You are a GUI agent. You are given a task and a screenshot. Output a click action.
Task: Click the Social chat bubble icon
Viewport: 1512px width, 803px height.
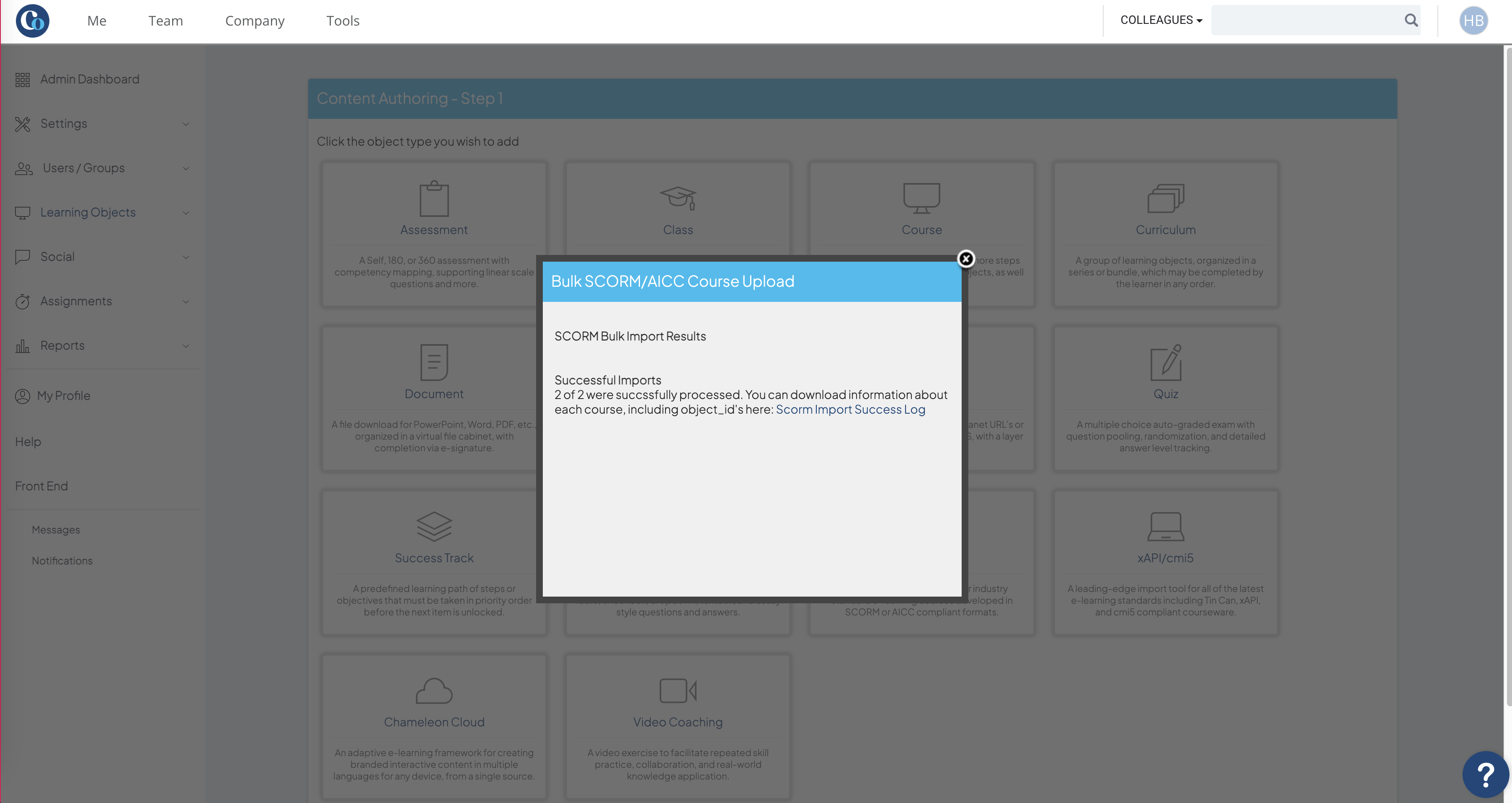(22, 257)
